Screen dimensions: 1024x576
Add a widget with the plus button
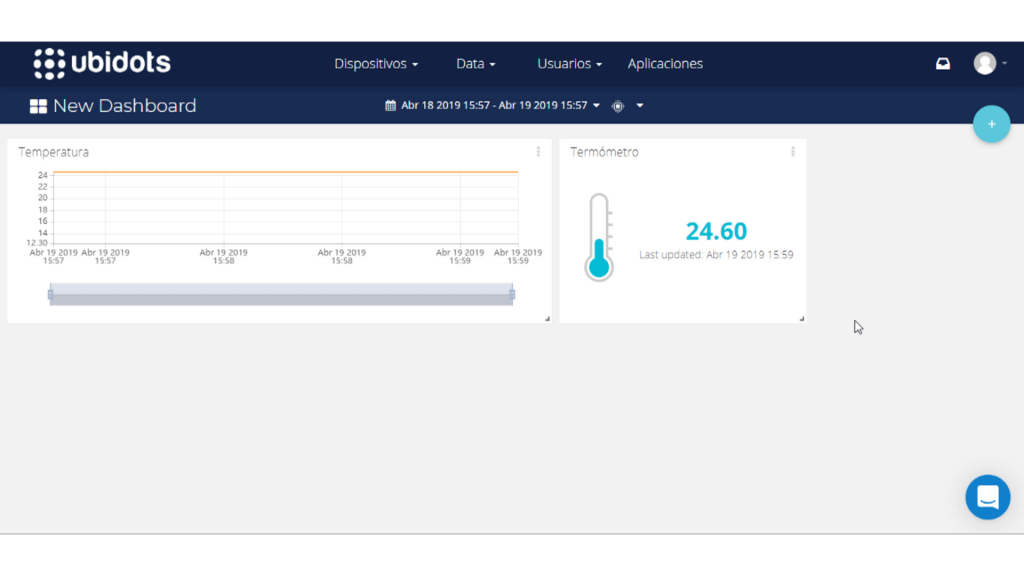click(x=991, y=124)
